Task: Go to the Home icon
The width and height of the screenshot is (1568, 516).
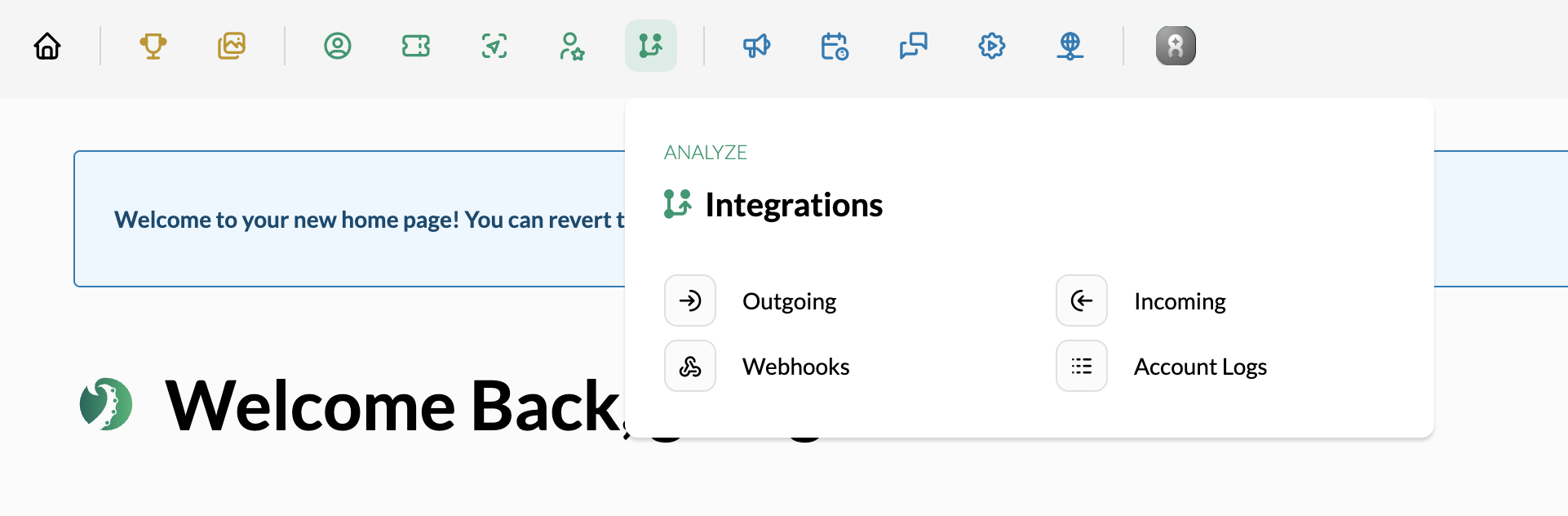Action: coord(47,46)
